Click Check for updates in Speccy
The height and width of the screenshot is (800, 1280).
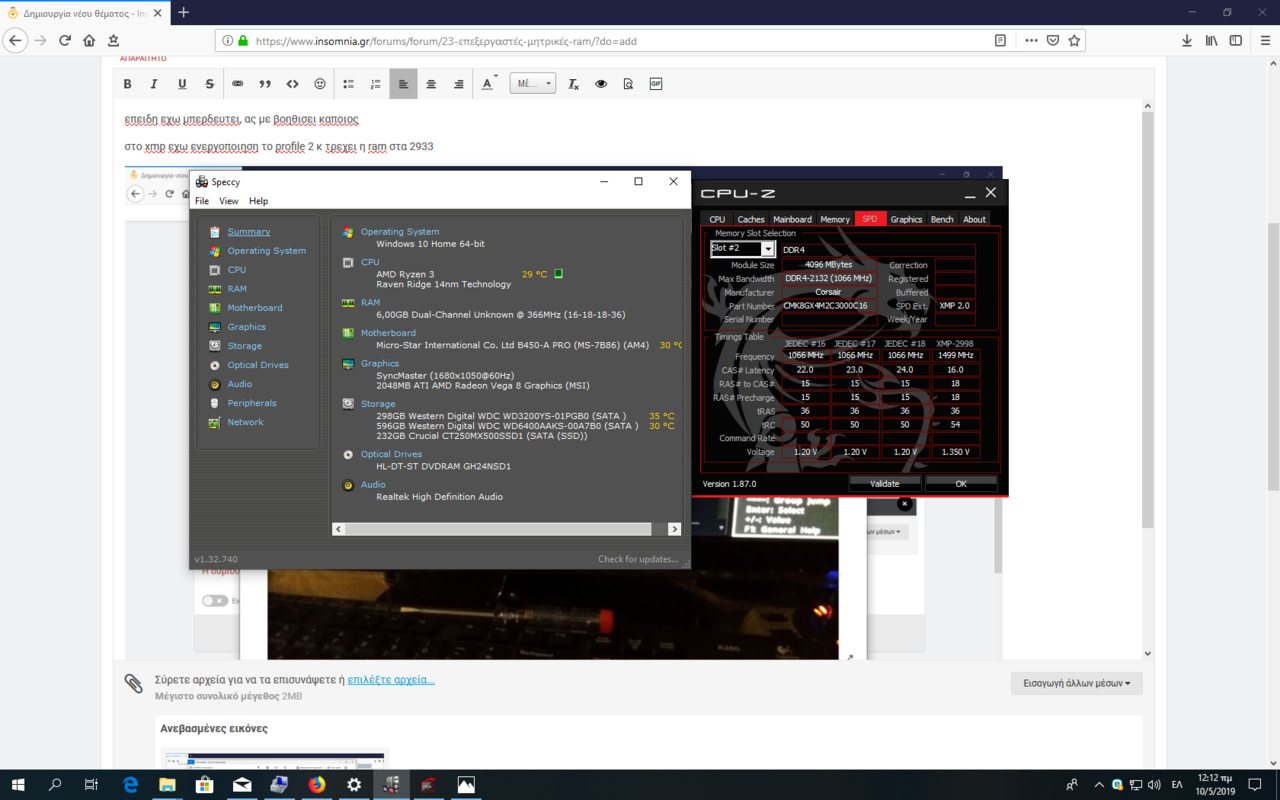(x=637, y=559)
